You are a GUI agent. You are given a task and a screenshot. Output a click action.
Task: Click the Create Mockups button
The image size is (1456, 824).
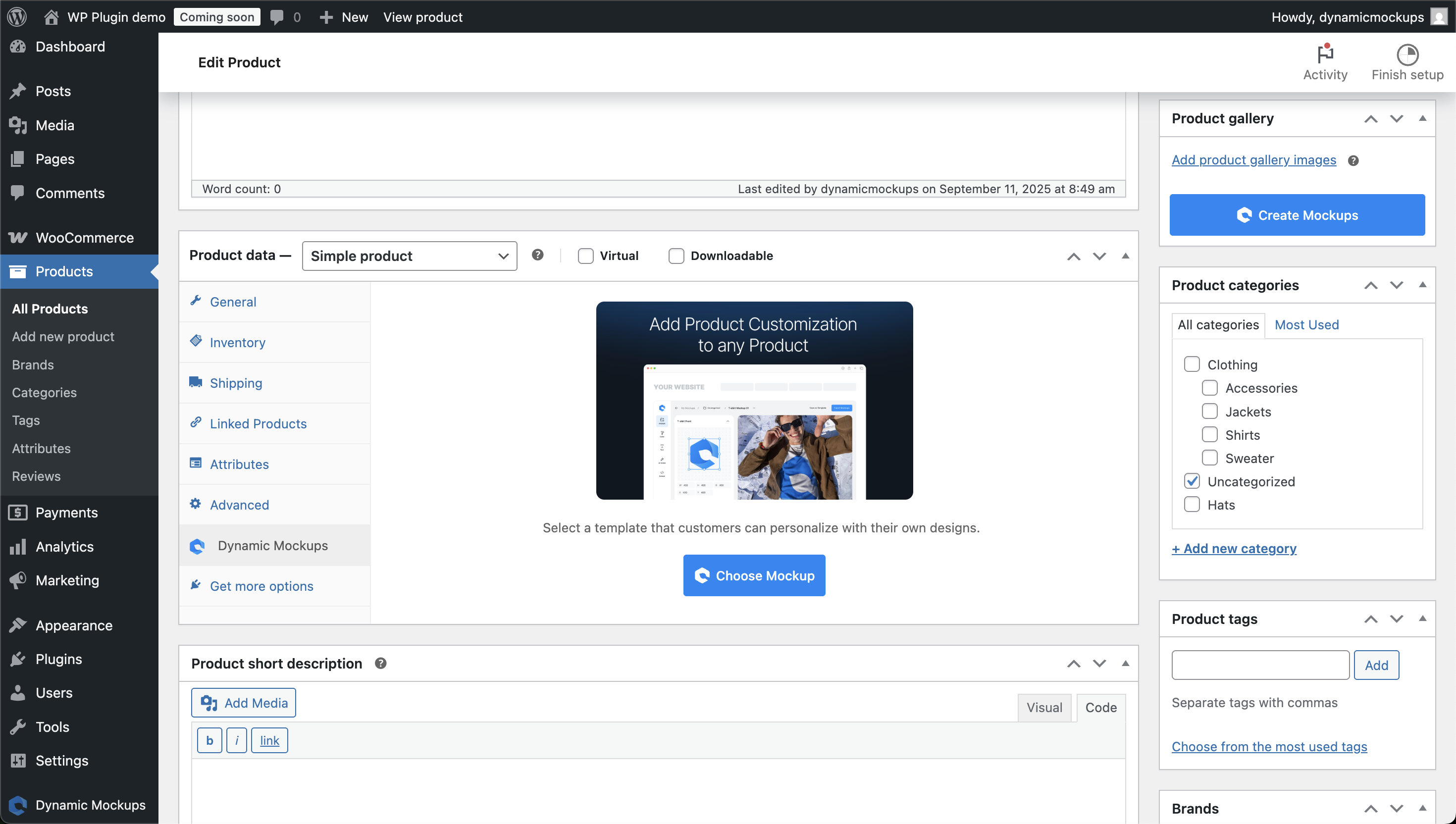(1297, 215)
